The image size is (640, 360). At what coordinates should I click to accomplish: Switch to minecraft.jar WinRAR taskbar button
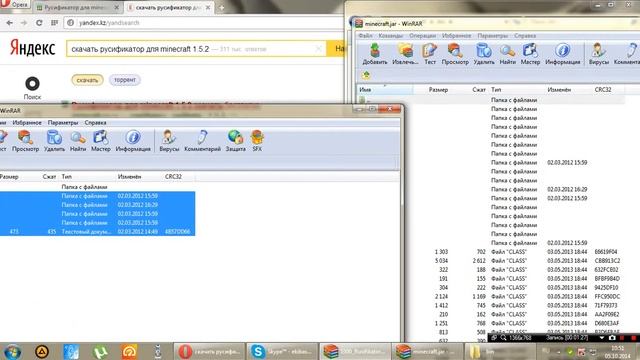(x=427, y=351)
